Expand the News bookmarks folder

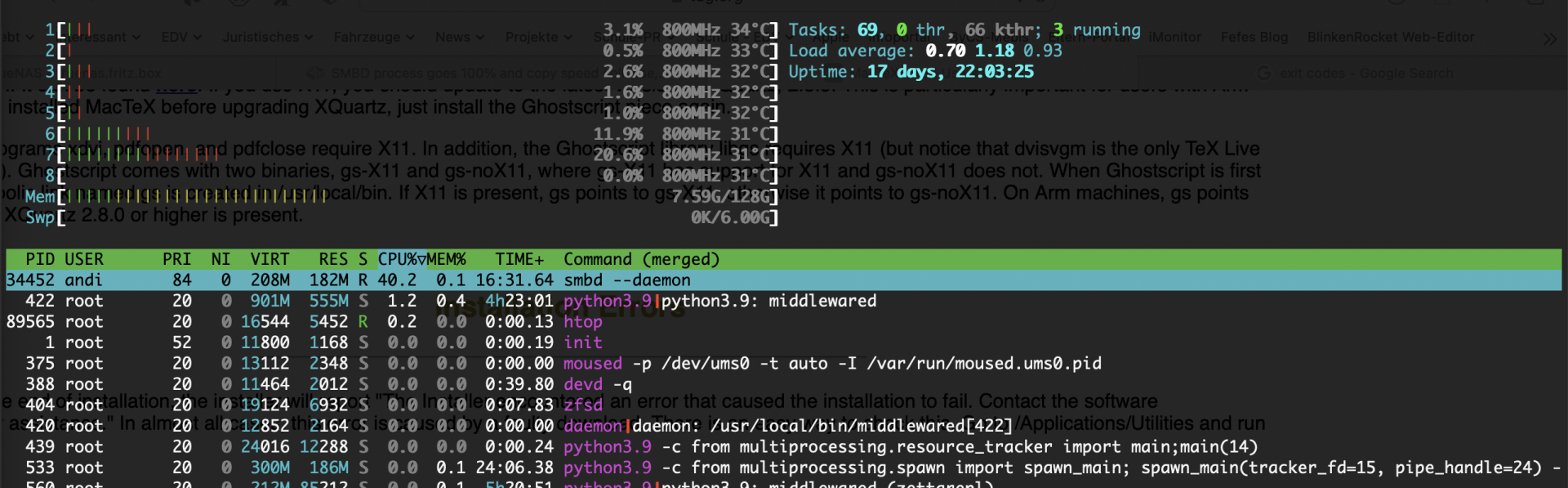click(459, 38)
